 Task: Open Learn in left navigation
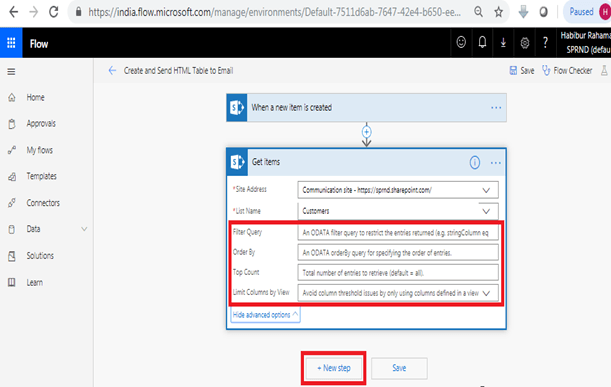34,283
